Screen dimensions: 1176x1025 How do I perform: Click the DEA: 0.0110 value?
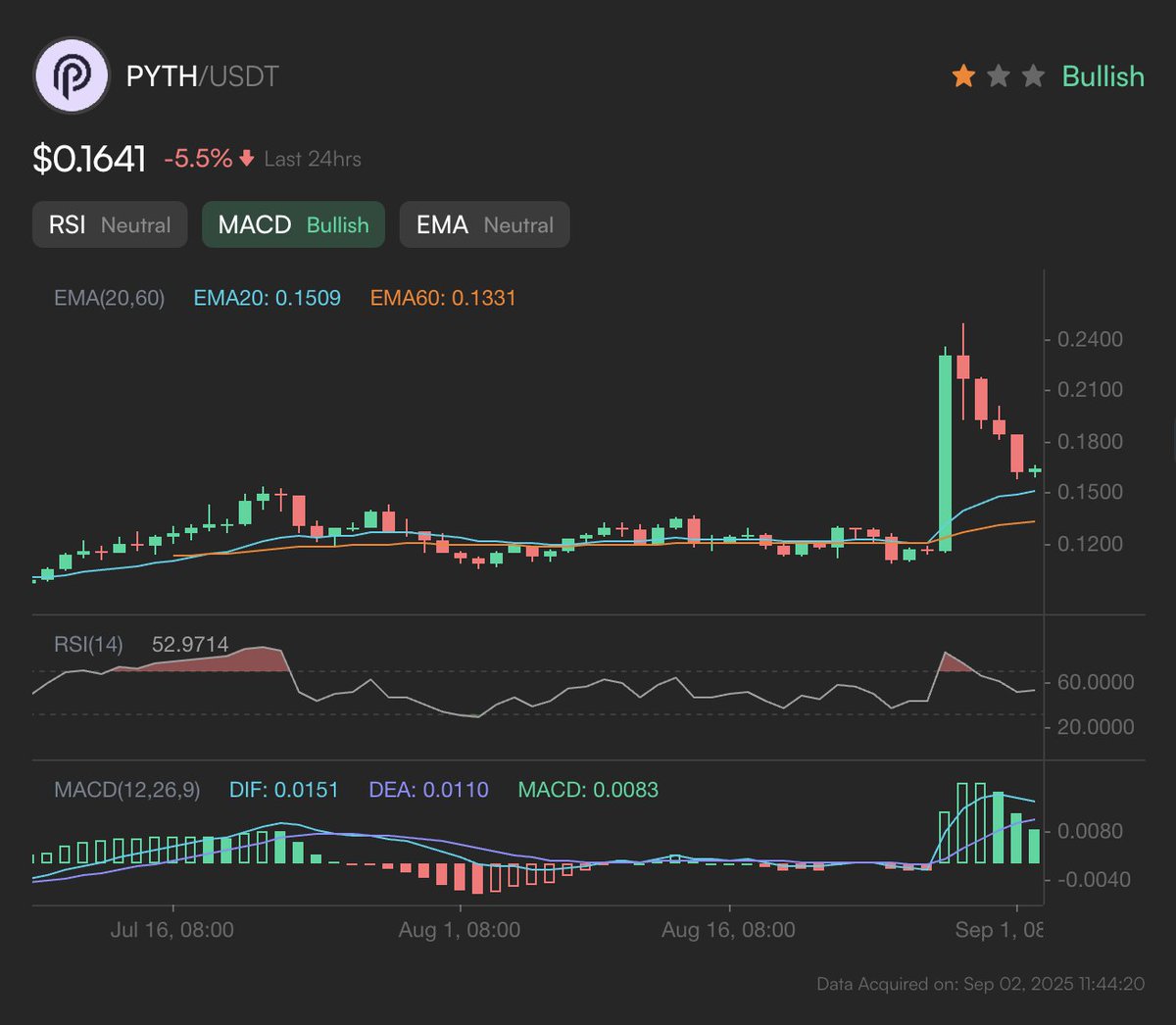click(428, 790)
